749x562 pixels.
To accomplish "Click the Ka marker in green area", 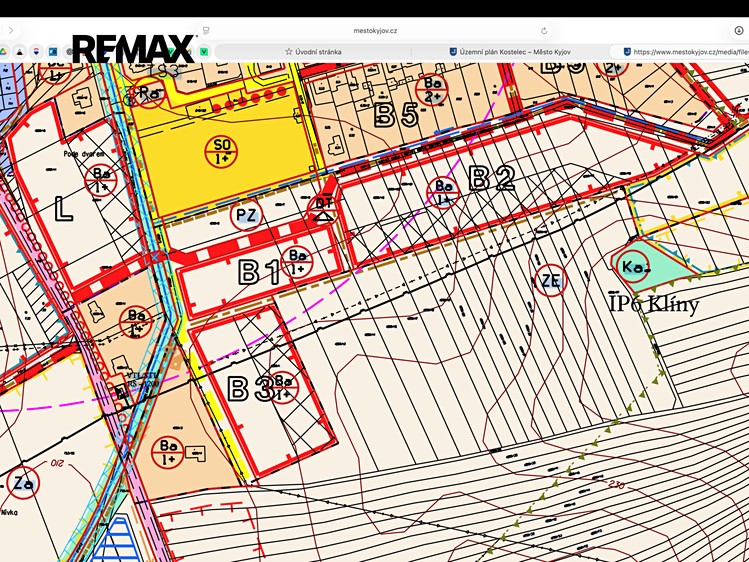I will [x=634, y=266].
